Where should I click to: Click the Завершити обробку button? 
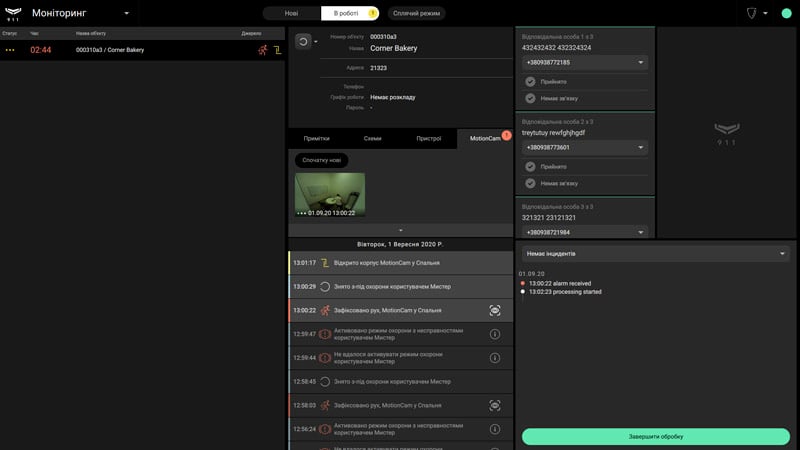click(x=656, y=437)
